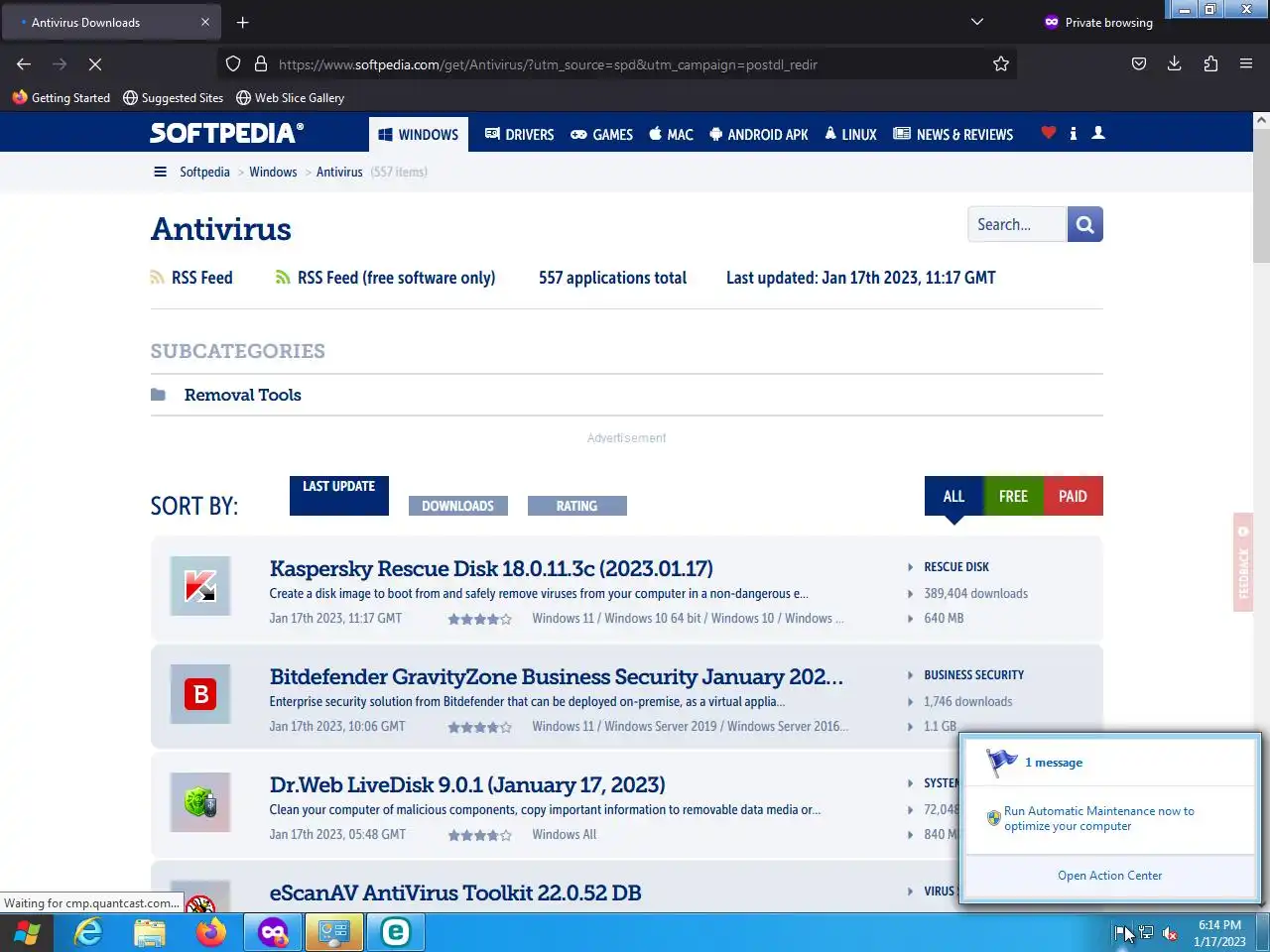This screenshot has width=1270, height=952.
Task: Open eScanAV AntiVirus Toolkit 22.0.52 DB
Action: pyautogui.click(x=455, y=892)
